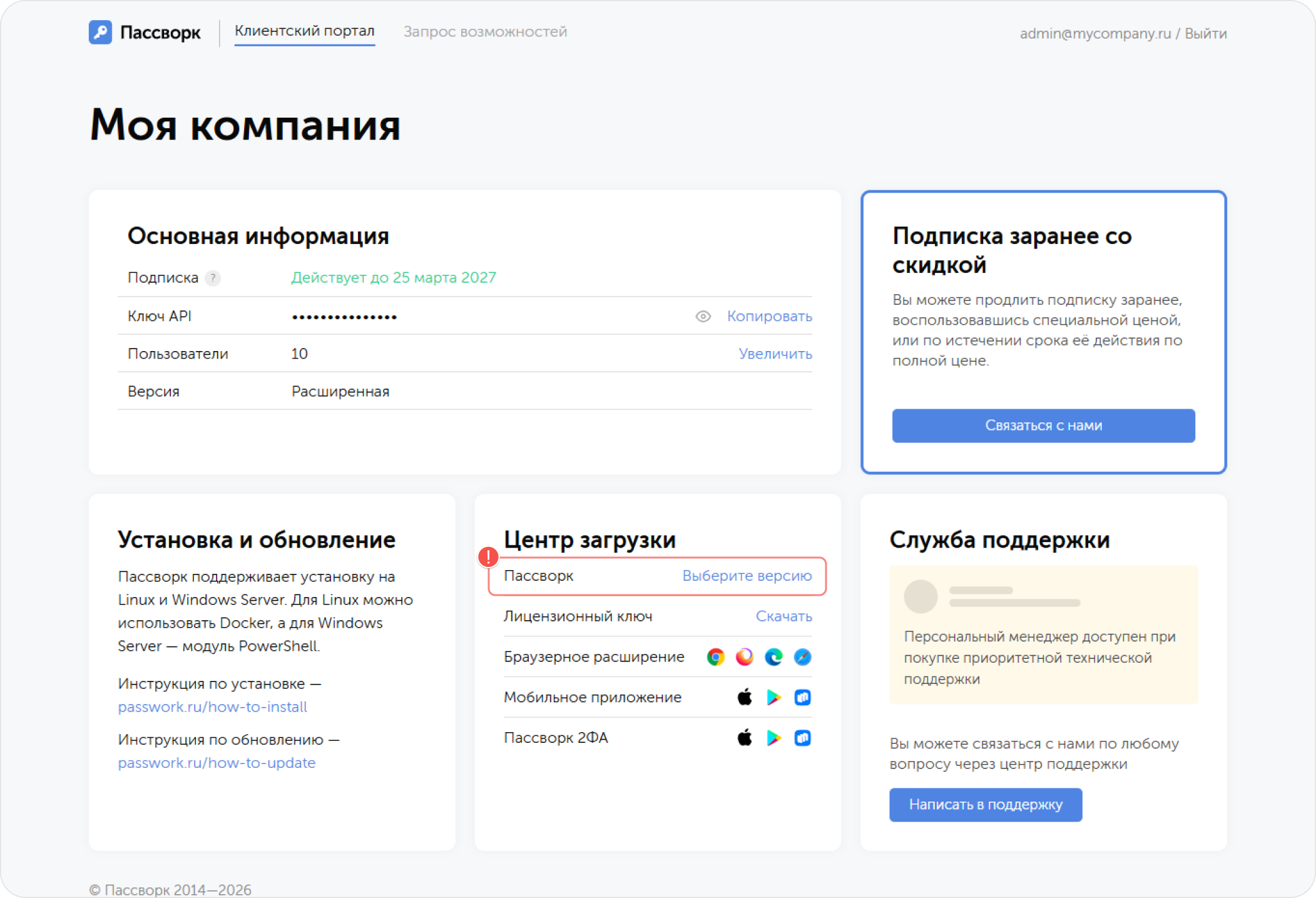Get the mobile app from Google Play

[773, 697]
